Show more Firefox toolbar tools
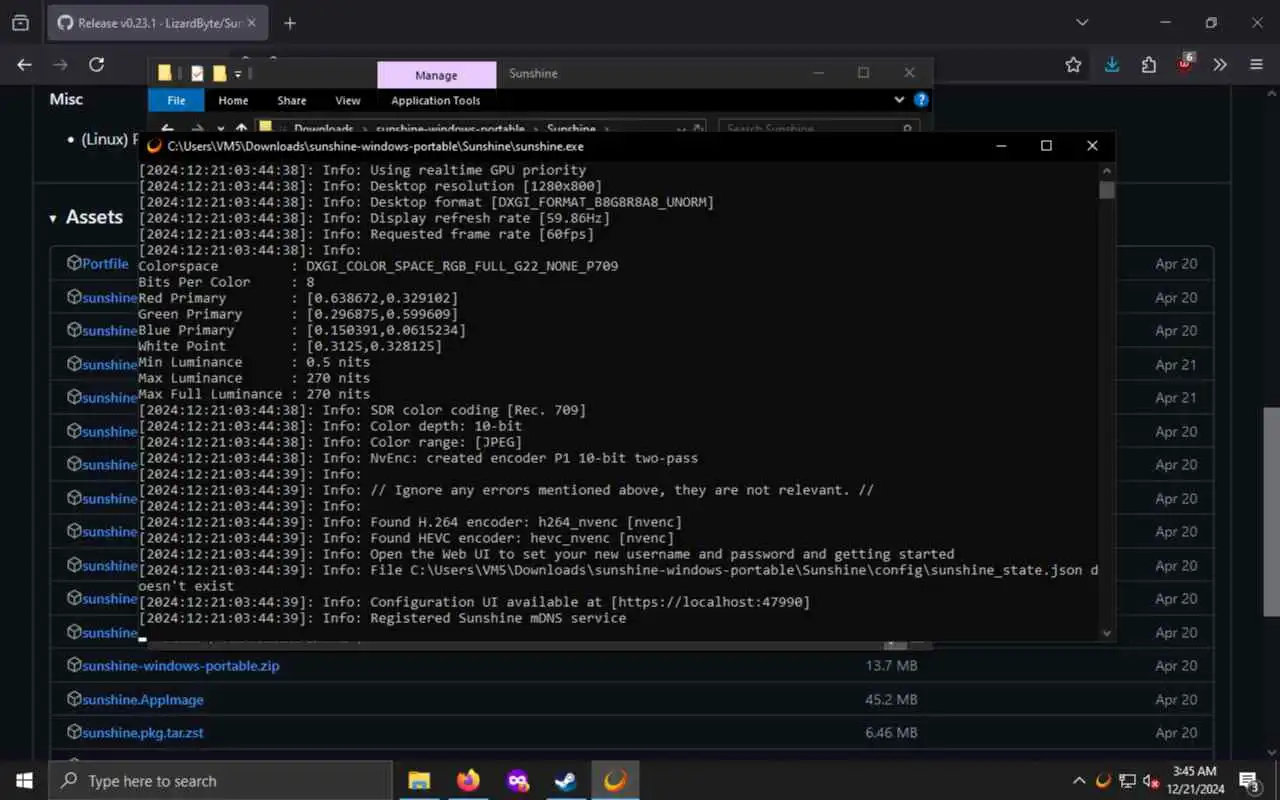Screen dimensions: 1280x800 (x=1220, y=64)
